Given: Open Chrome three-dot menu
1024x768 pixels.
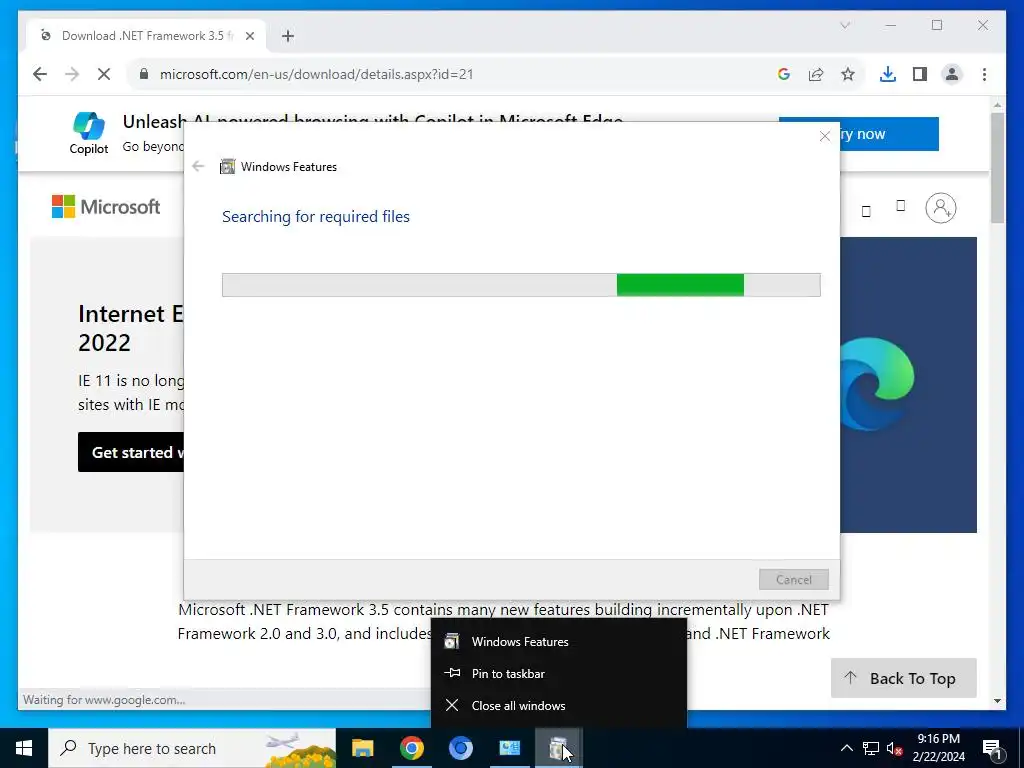Looking at the screenshot, I should (x=984, y=74).
